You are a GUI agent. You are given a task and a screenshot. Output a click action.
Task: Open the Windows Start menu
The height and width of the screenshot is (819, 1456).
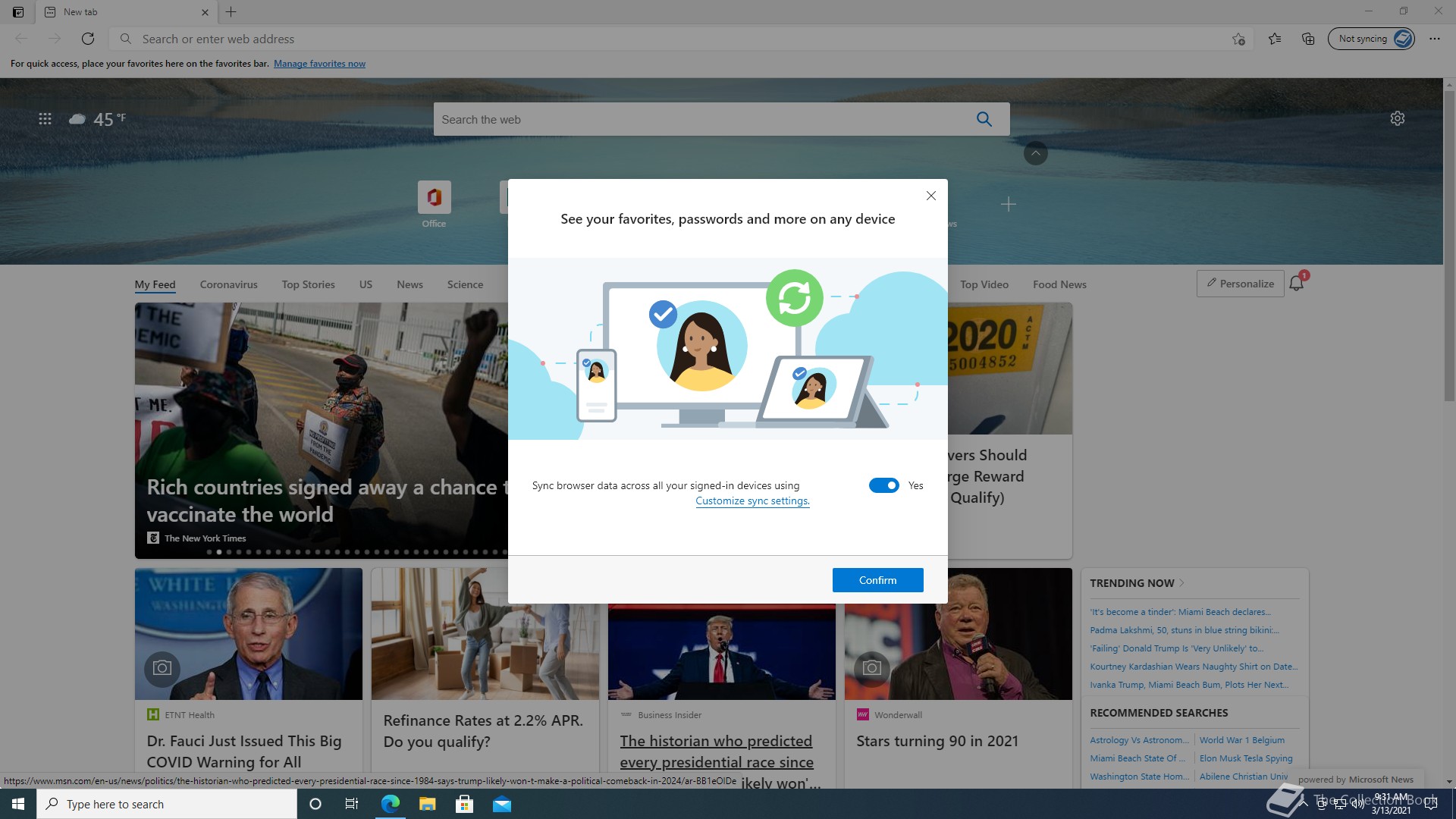point(18,804)
